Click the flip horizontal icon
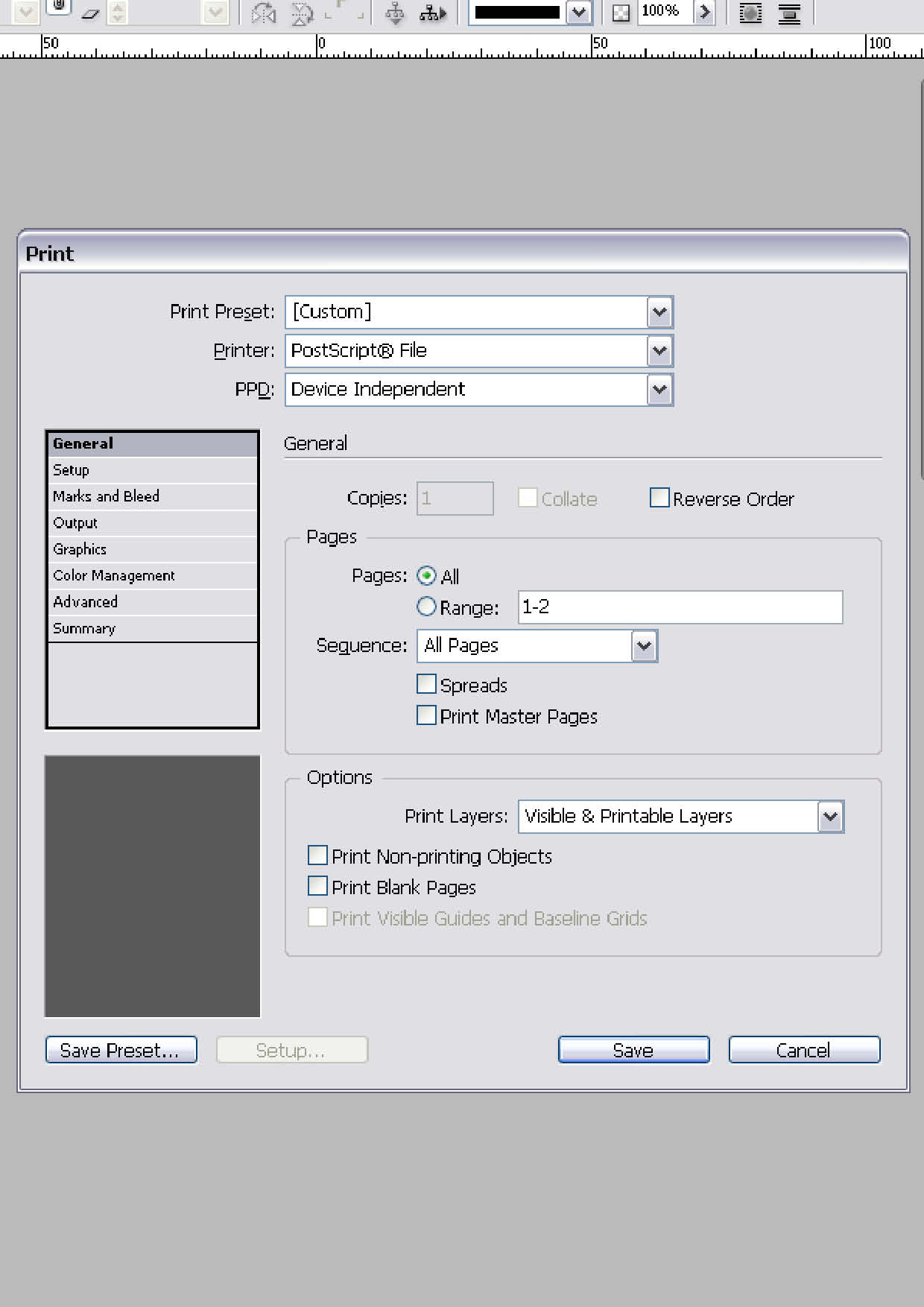924x1307 pixels. click(264, 13)
